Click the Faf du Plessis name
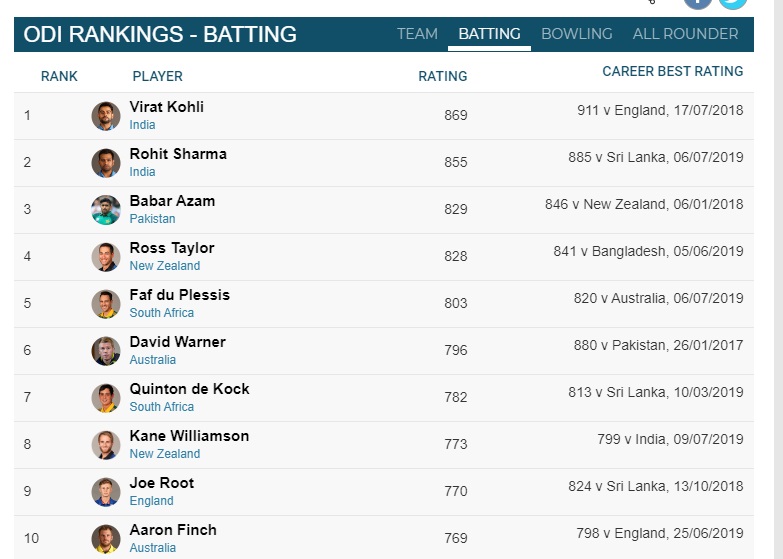The height and width of the screenshot is (559, 783). (179, 295)
